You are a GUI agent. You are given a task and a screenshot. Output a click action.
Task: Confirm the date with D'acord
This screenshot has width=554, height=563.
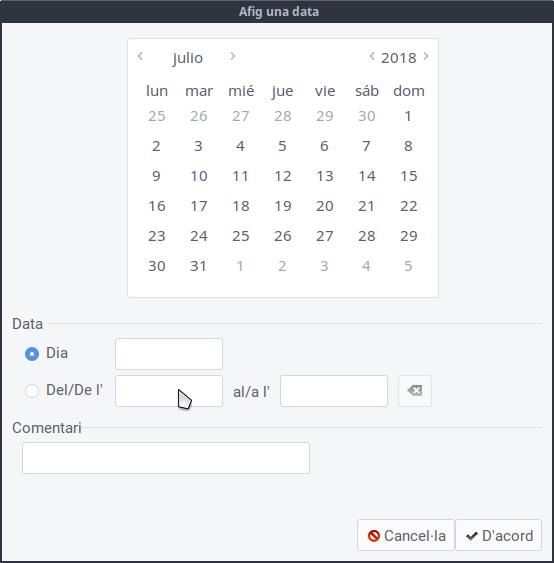(499, 535)
